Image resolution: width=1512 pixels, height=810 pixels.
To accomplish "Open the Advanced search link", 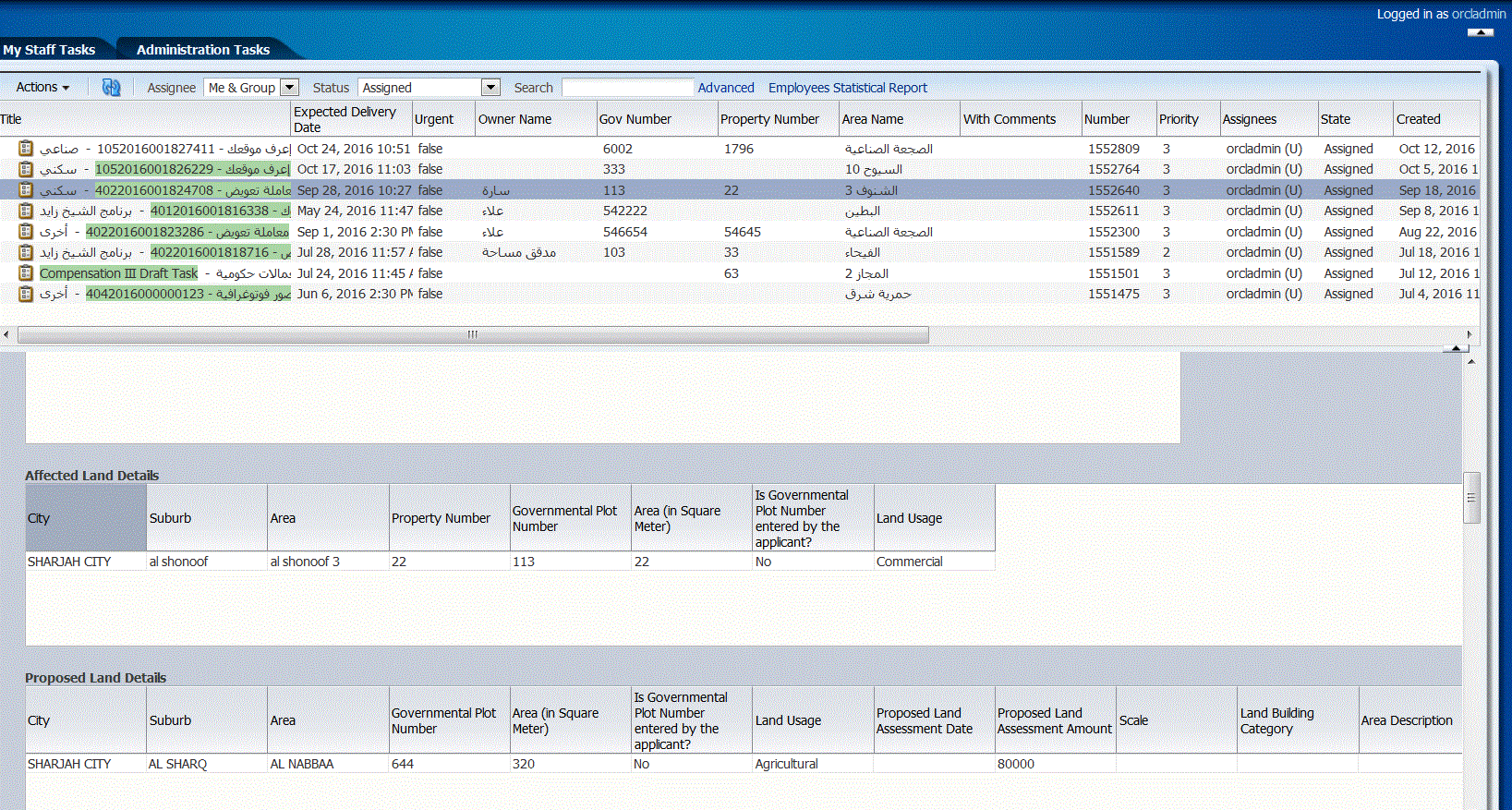I will coord(726,88).
